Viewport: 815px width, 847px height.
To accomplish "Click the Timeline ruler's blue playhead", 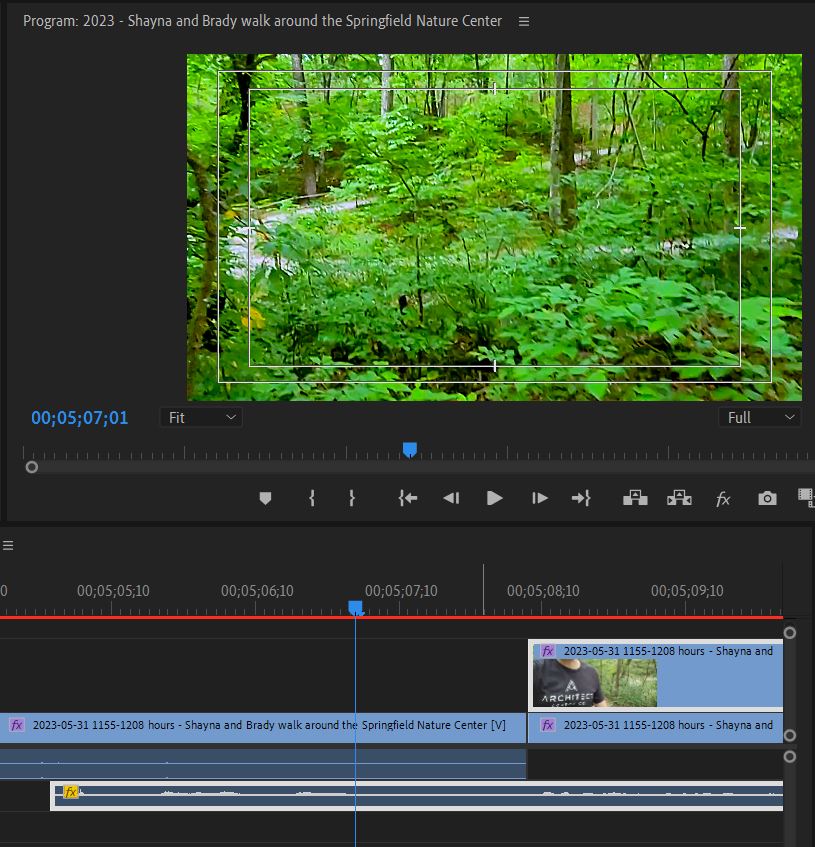I will click(355, 608).
